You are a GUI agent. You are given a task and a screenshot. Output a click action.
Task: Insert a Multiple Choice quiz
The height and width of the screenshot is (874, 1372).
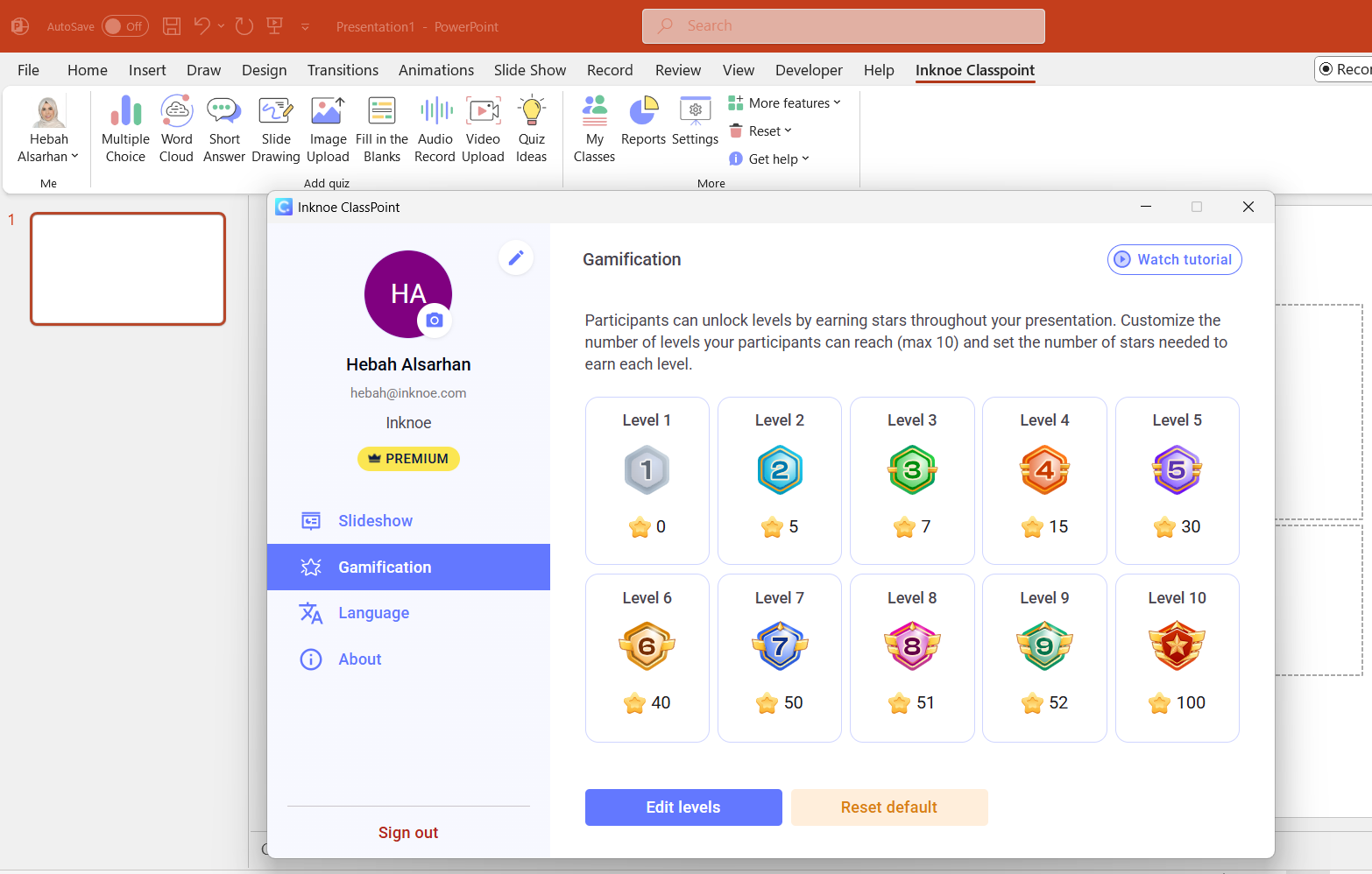(125, 130)
